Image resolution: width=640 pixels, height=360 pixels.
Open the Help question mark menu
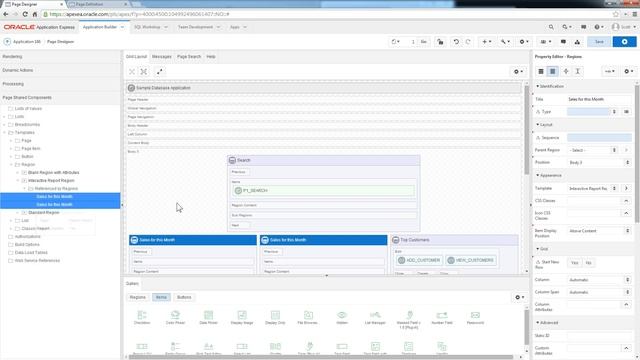pyautogui.click(x=598, y=27)
